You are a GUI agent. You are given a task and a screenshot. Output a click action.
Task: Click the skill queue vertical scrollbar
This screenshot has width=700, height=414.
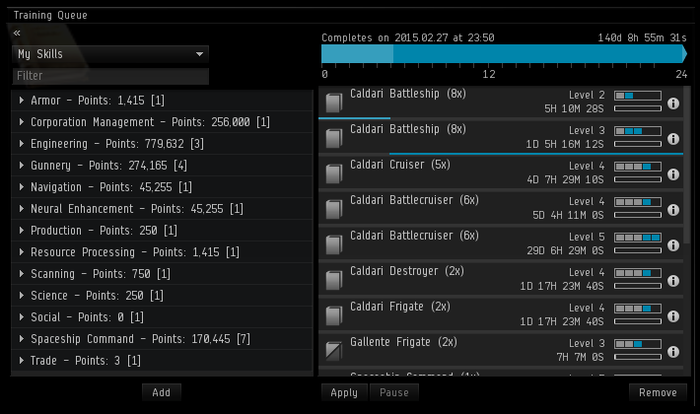[x=687, y=165]
